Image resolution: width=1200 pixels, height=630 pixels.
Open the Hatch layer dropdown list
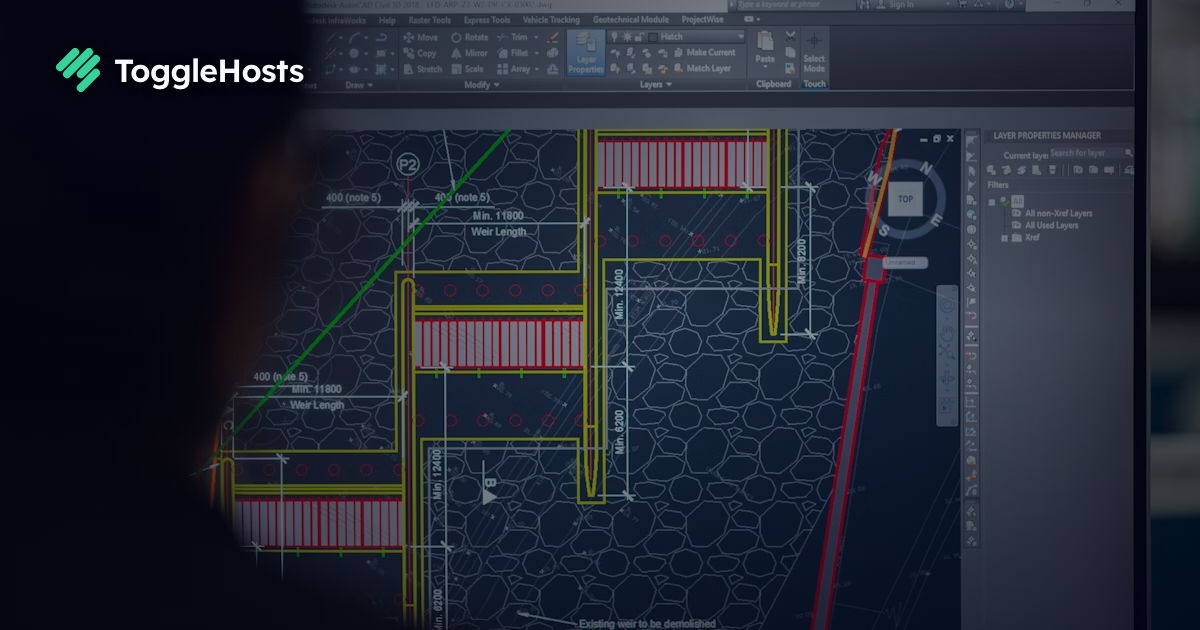click(x=741, y=37)
